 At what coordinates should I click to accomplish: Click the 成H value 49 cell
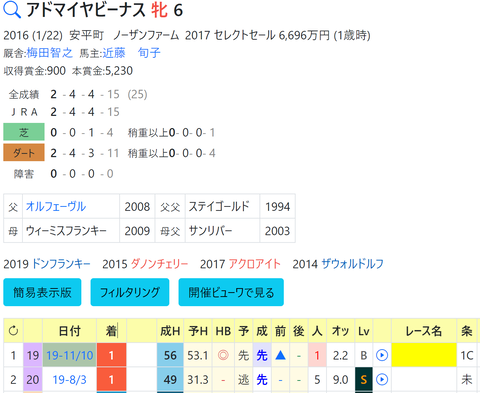170,379
